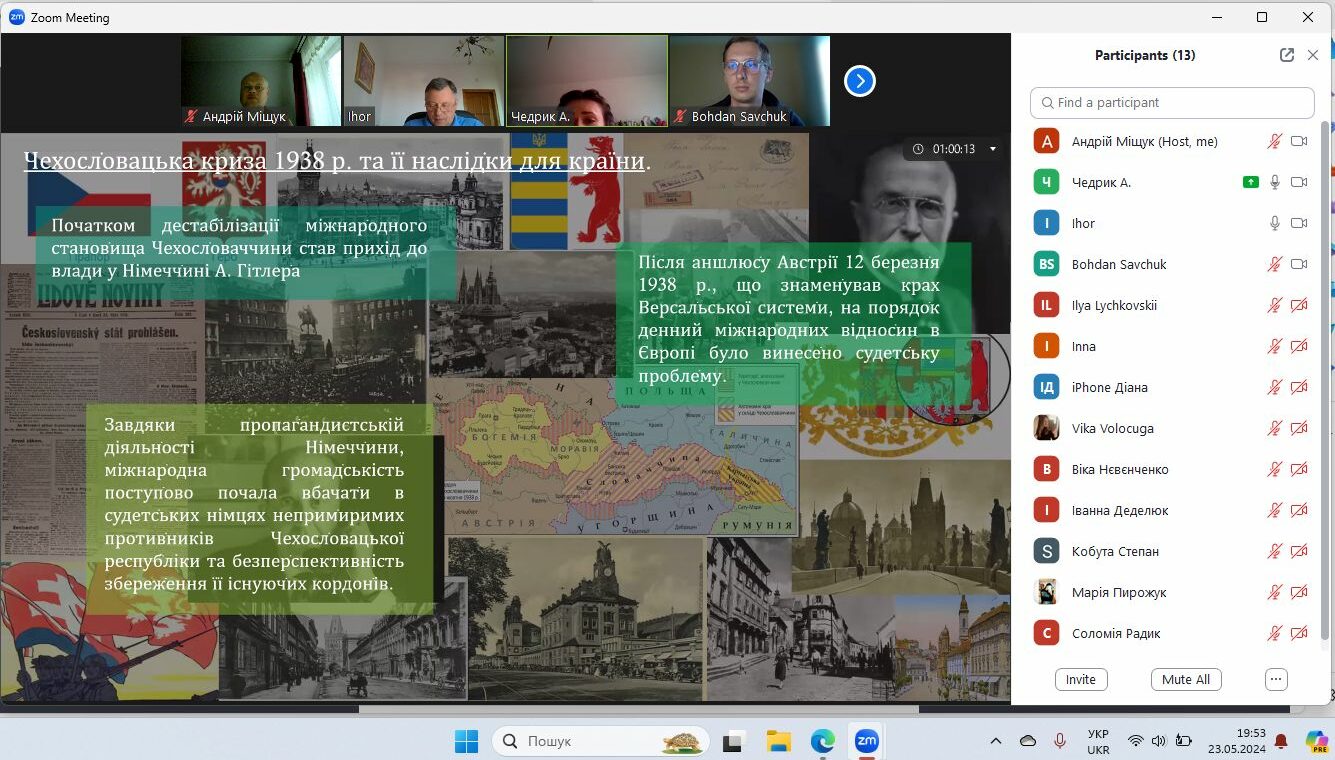Select Vika Volocuga in the participant list
The image size is (1335, 760).
pos(1112,428)
